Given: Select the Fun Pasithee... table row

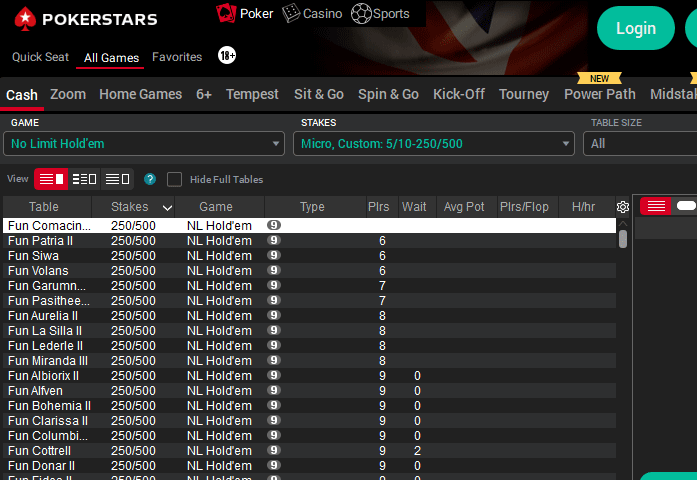Looking at the screenshot, I should 309,300.
